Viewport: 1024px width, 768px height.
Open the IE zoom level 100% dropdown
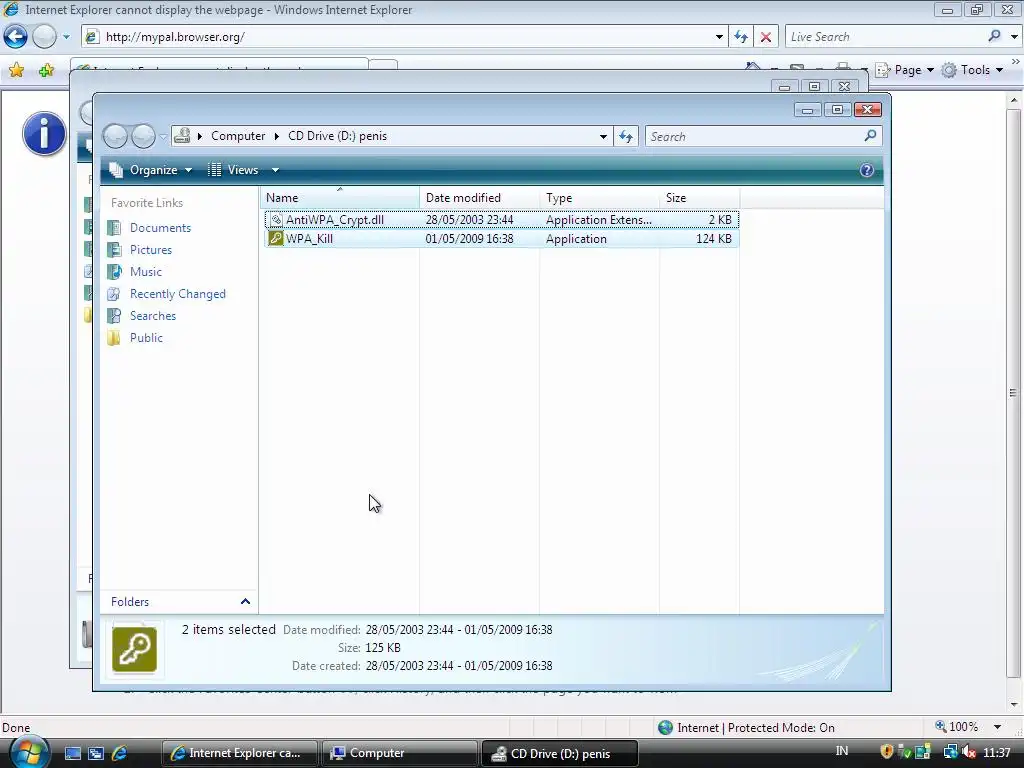point(997,727)
